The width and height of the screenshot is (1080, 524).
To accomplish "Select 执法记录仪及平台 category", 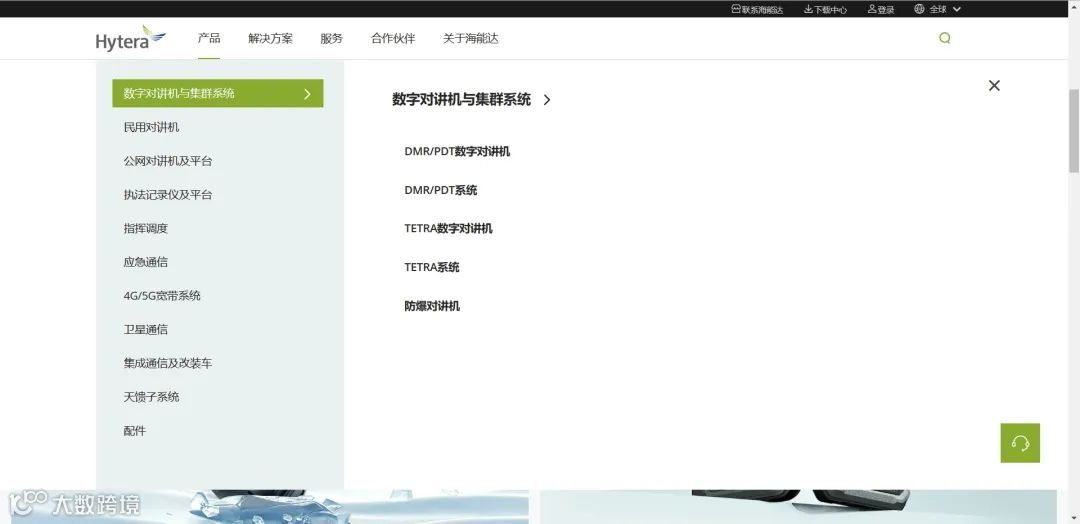I will pyautogui.click(x=168, y=195).
